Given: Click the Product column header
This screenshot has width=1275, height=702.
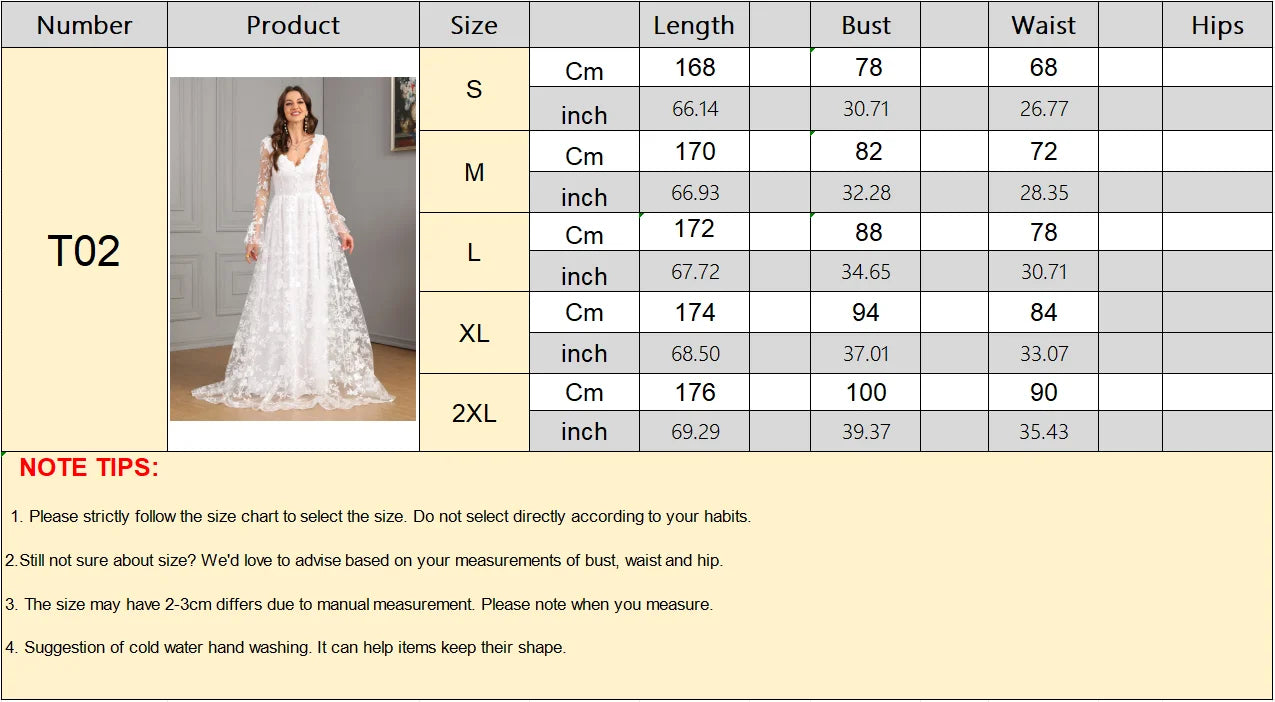Looking at the screenshot, I should pyautogui.click(x=293, y=25).
